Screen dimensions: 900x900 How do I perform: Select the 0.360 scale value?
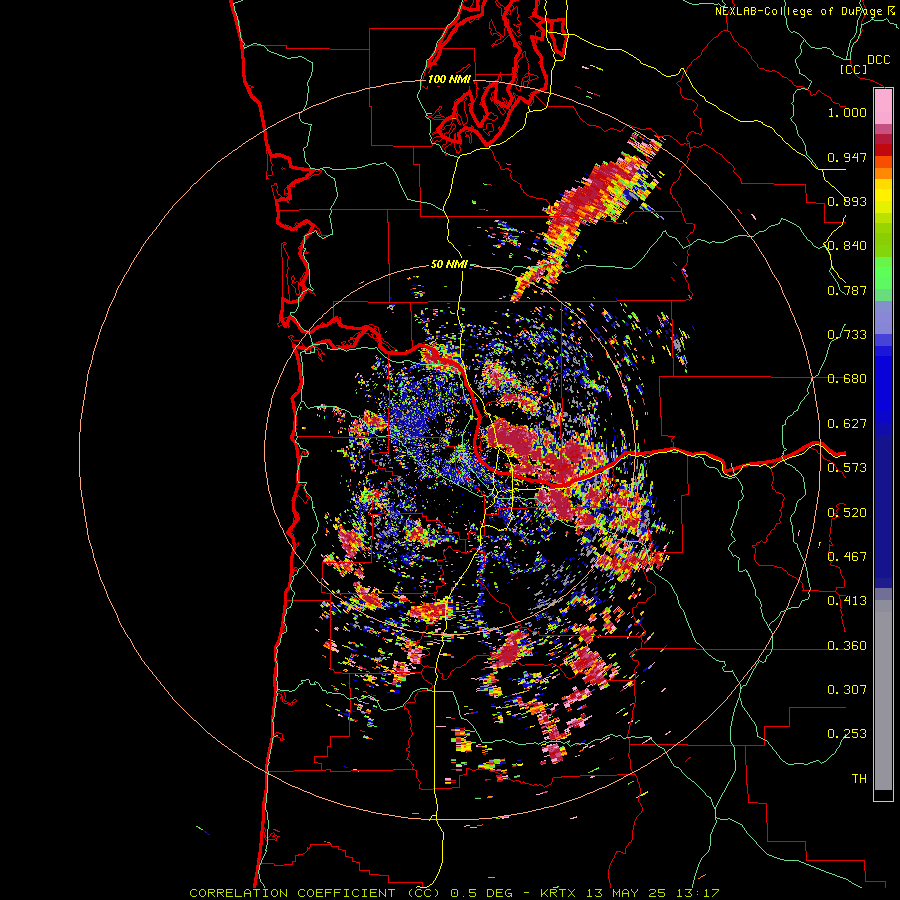[847, 646]
